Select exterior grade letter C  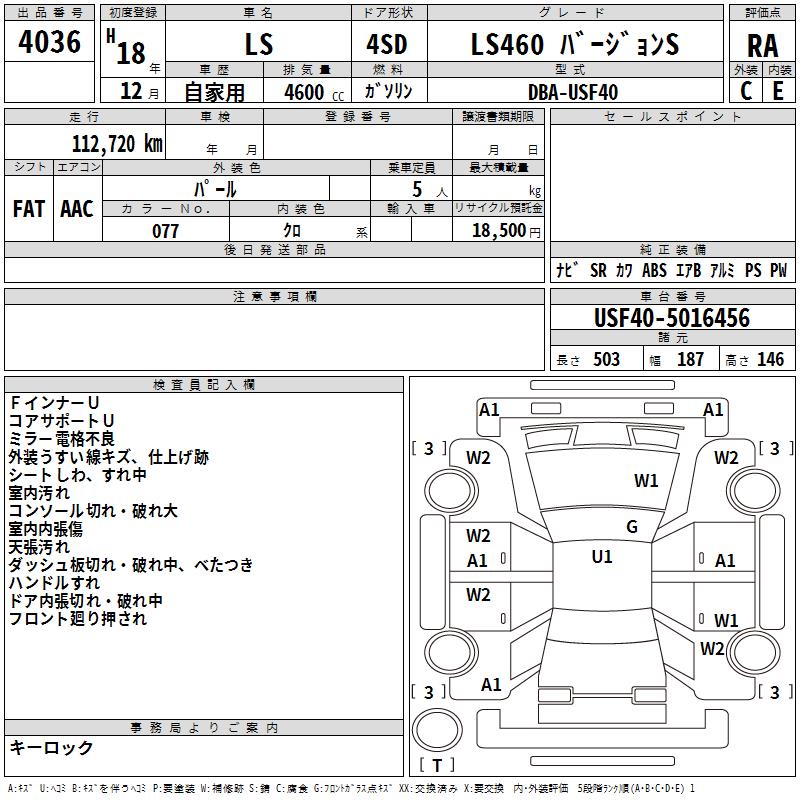pos(745,91)
